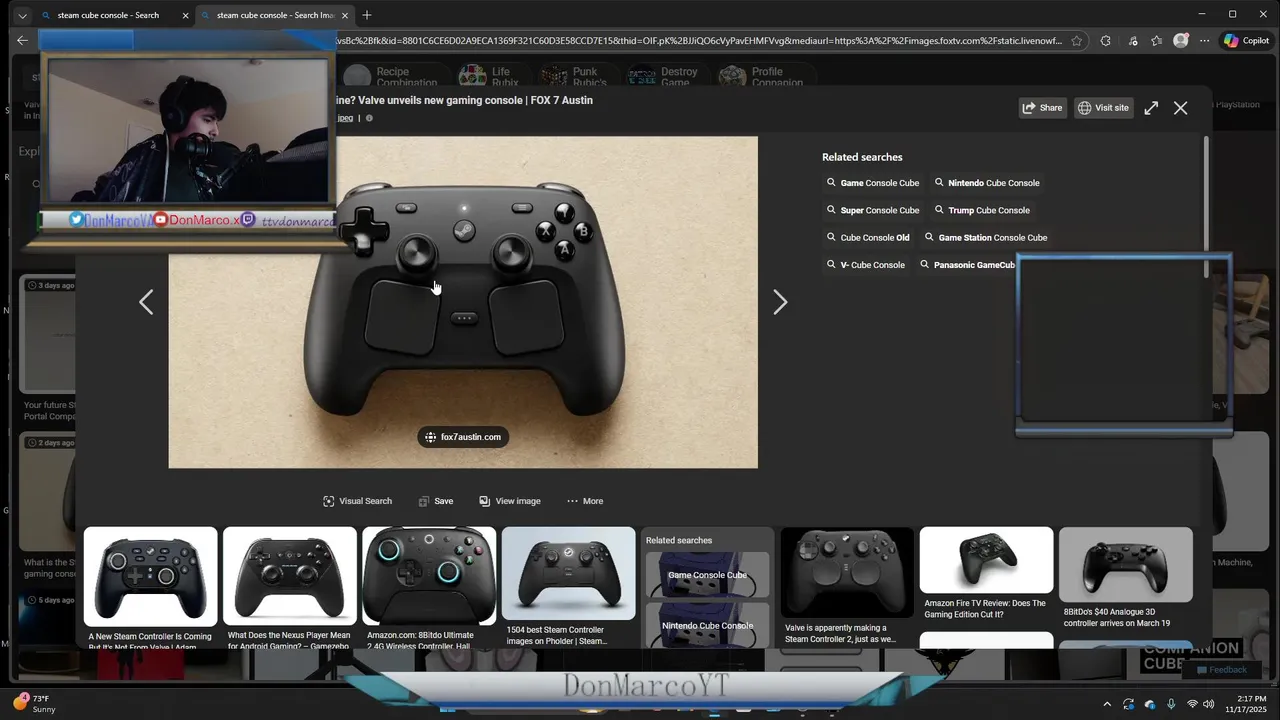This screenshot has width=1280, height=720.
Task: Click the Feedback button
Action: (x=1221, y=670)
